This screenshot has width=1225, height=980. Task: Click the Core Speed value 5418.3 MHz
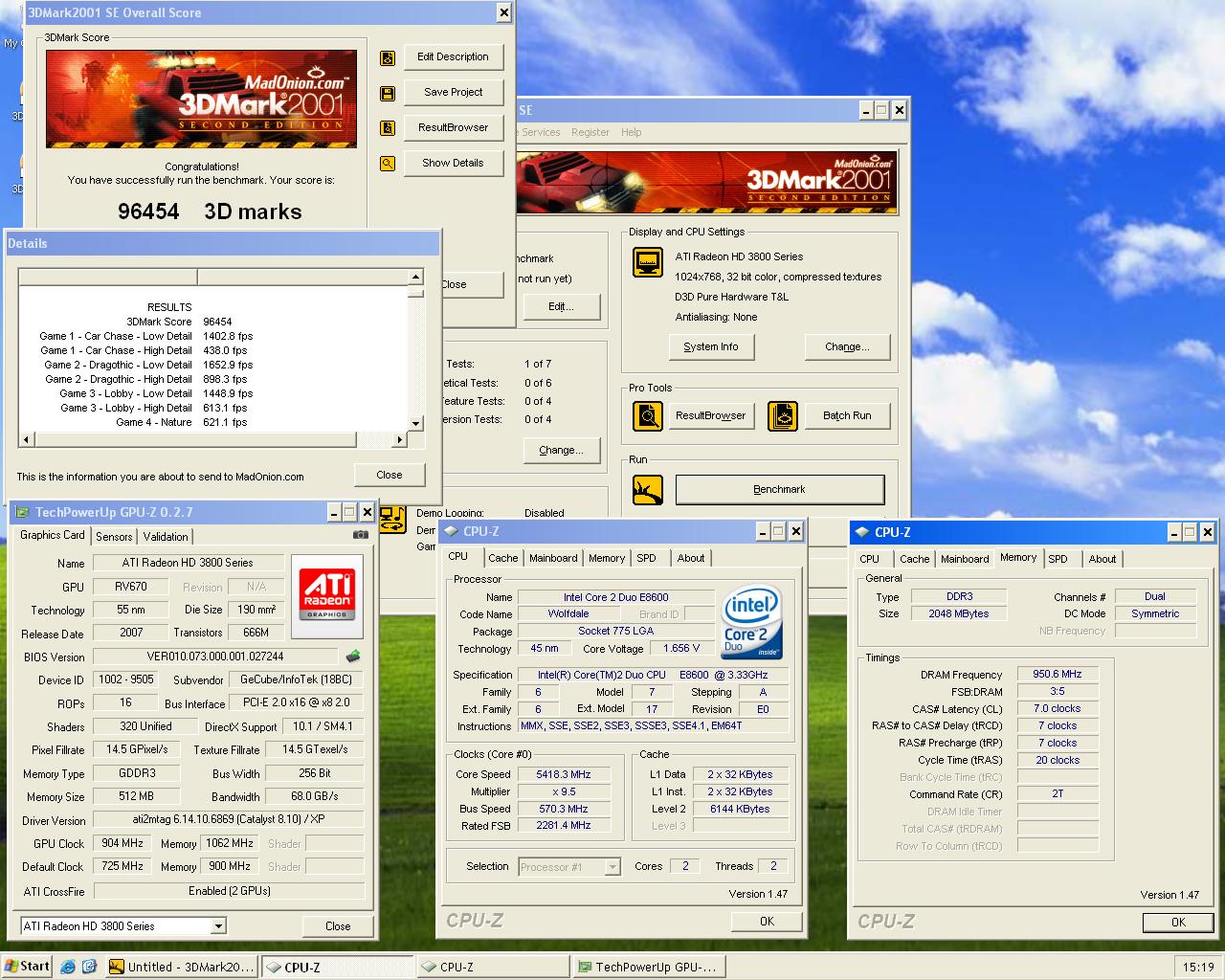coord(564,775)
